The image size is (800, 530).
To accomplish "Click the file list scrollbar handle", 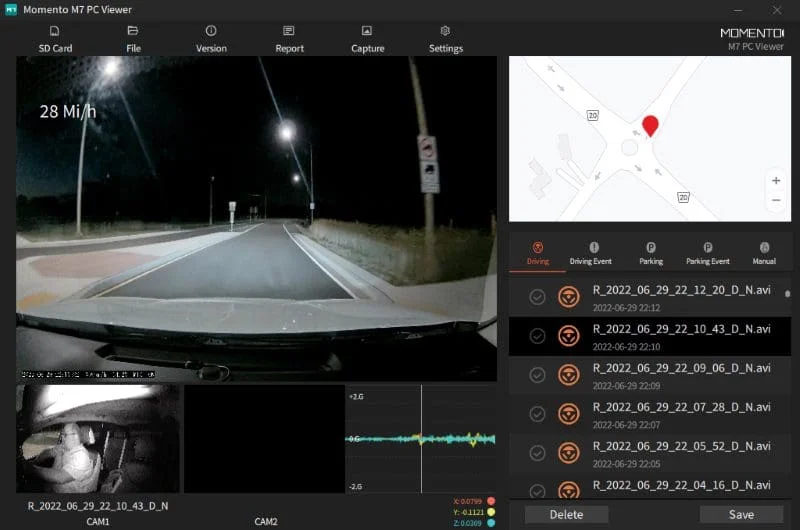I will coord(787,294).
